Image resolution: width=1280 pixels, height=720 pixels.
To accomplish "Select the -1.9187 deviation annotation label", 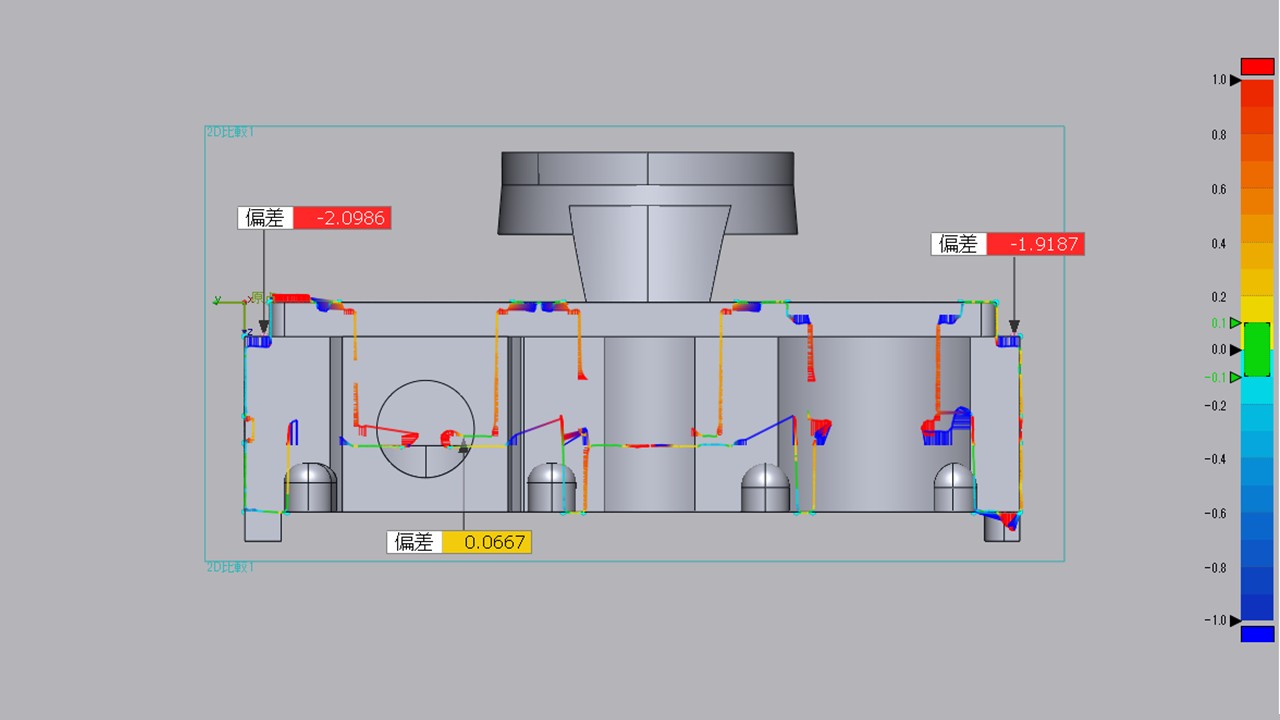I will 1007,244.
